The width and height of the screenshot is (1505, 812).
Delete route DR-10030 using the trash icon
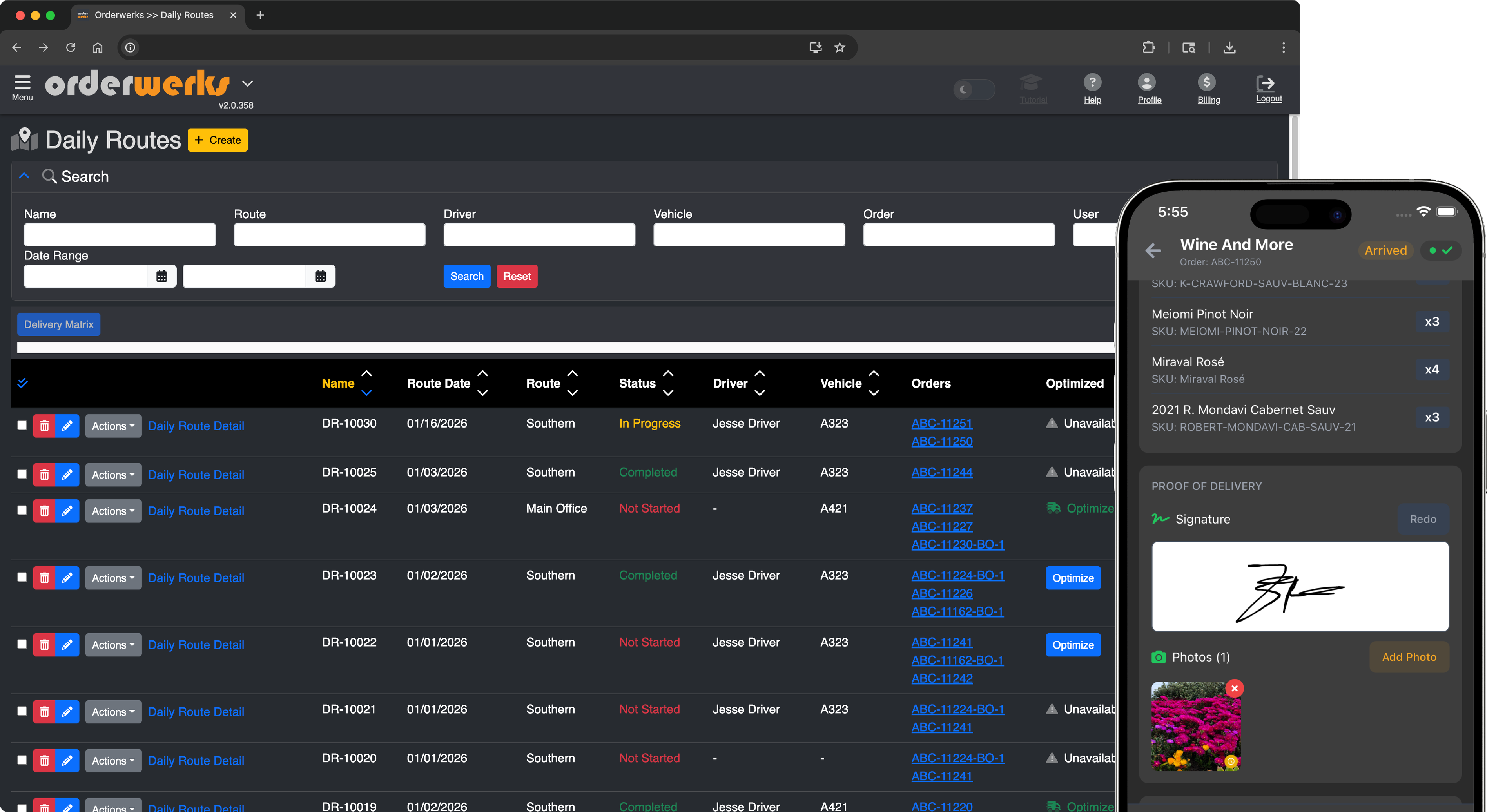click(44, 425)
